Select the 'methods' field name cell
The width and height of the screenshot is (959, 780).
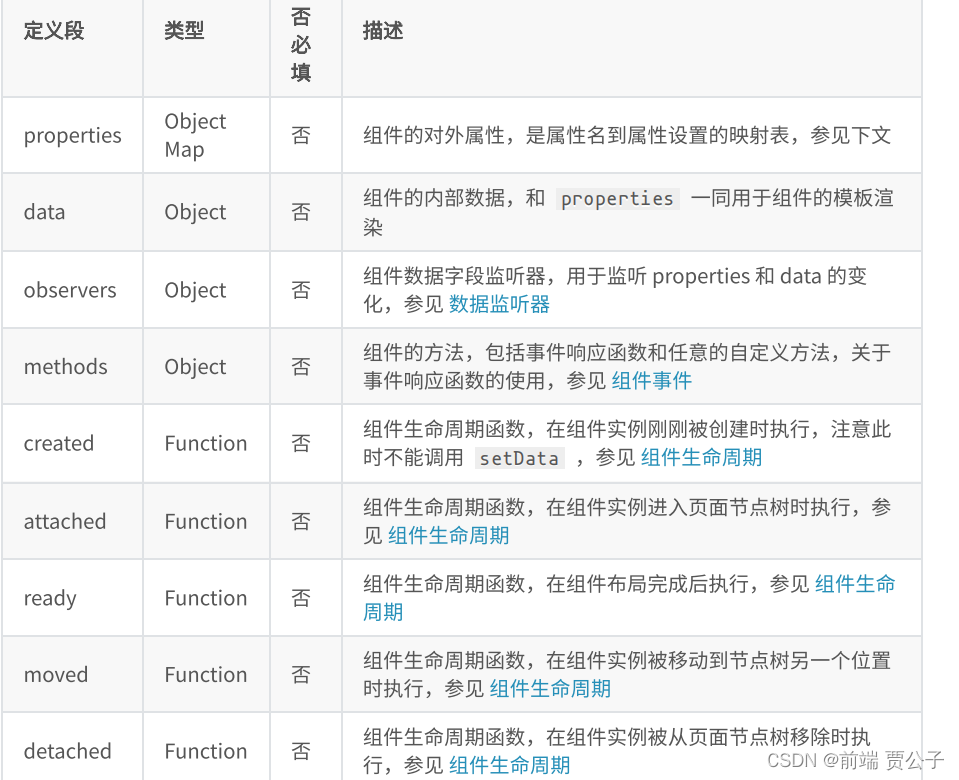point(72,366)
